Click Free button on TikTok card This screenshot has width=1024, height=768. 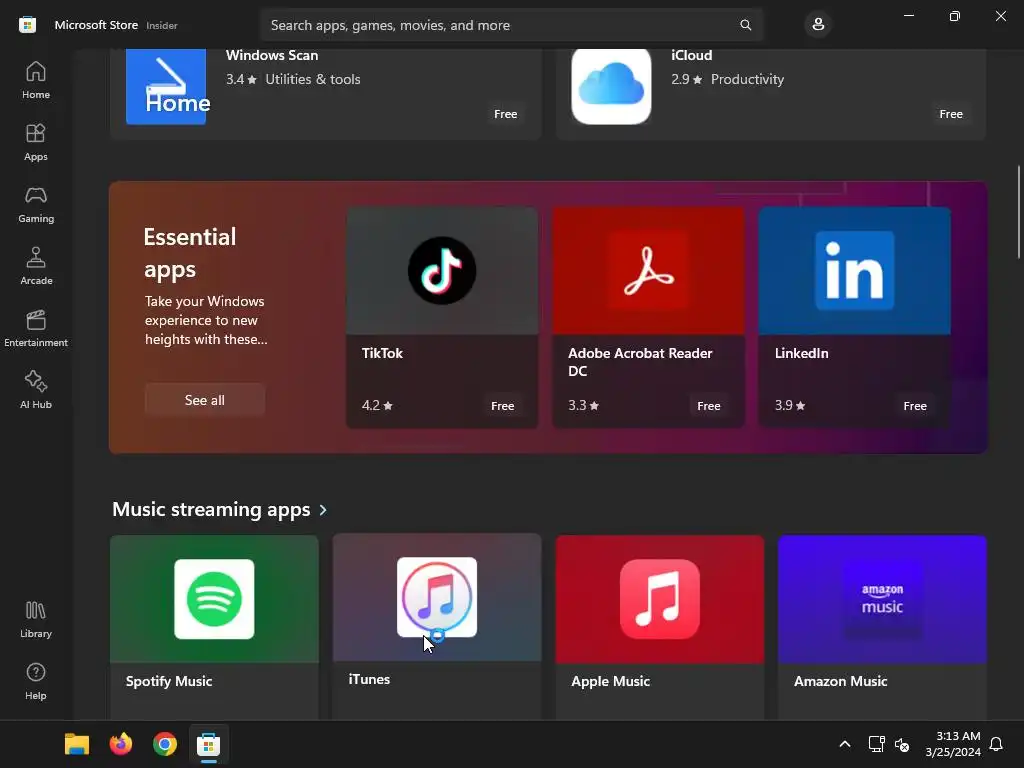(502, 406)
